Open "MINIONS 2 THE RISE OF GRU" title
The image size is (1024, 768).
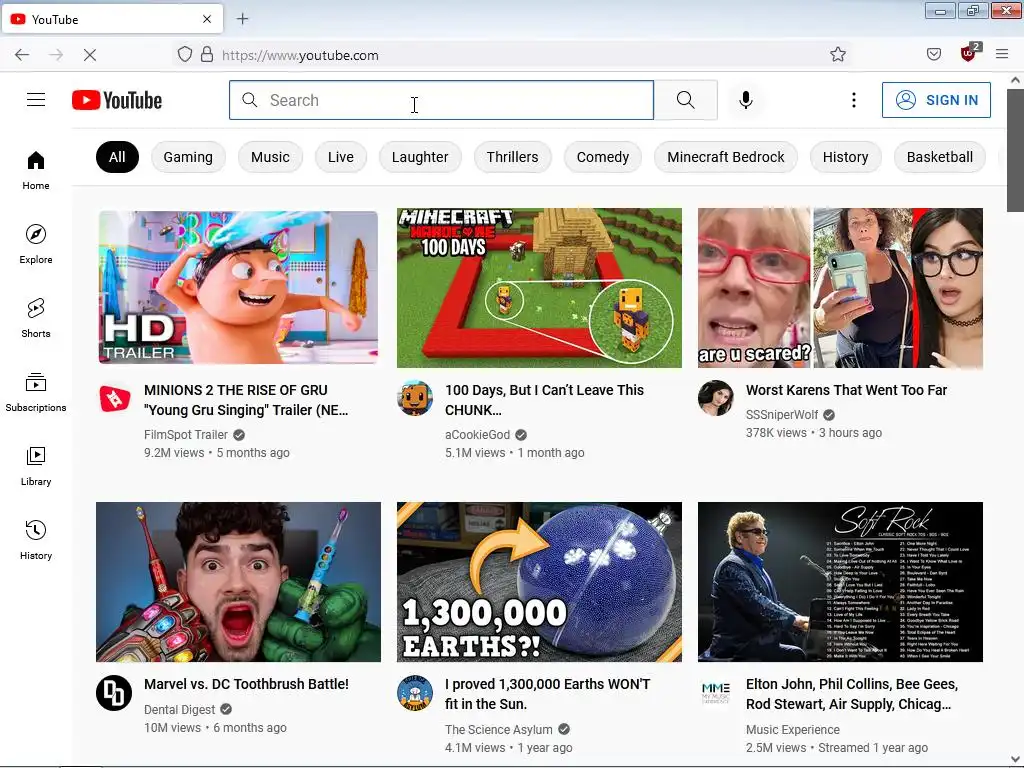click(246, 400)
